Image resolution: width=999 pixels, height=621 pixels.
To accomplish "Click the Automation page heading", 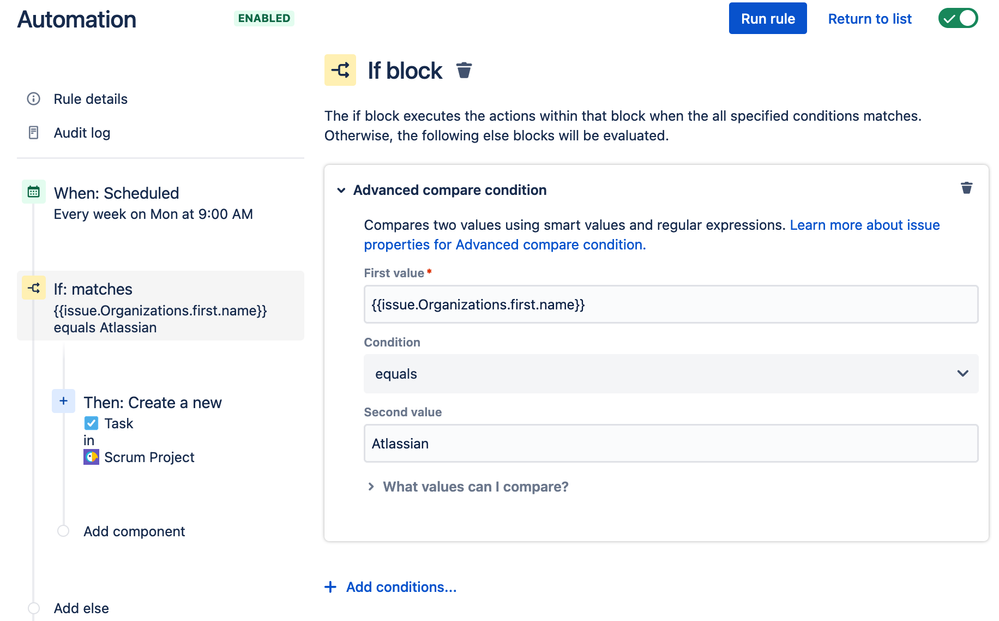I will pyautogui.click(x=76, y=19).
